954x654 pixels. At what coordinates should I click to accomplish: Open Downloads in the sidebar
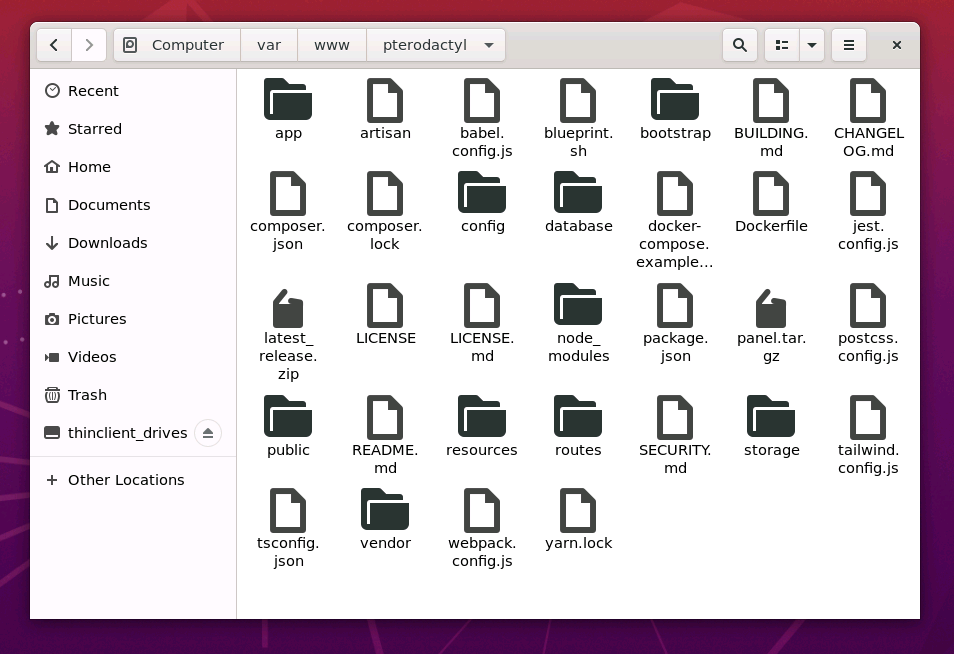pyautogui.click(x=133, y=243)
